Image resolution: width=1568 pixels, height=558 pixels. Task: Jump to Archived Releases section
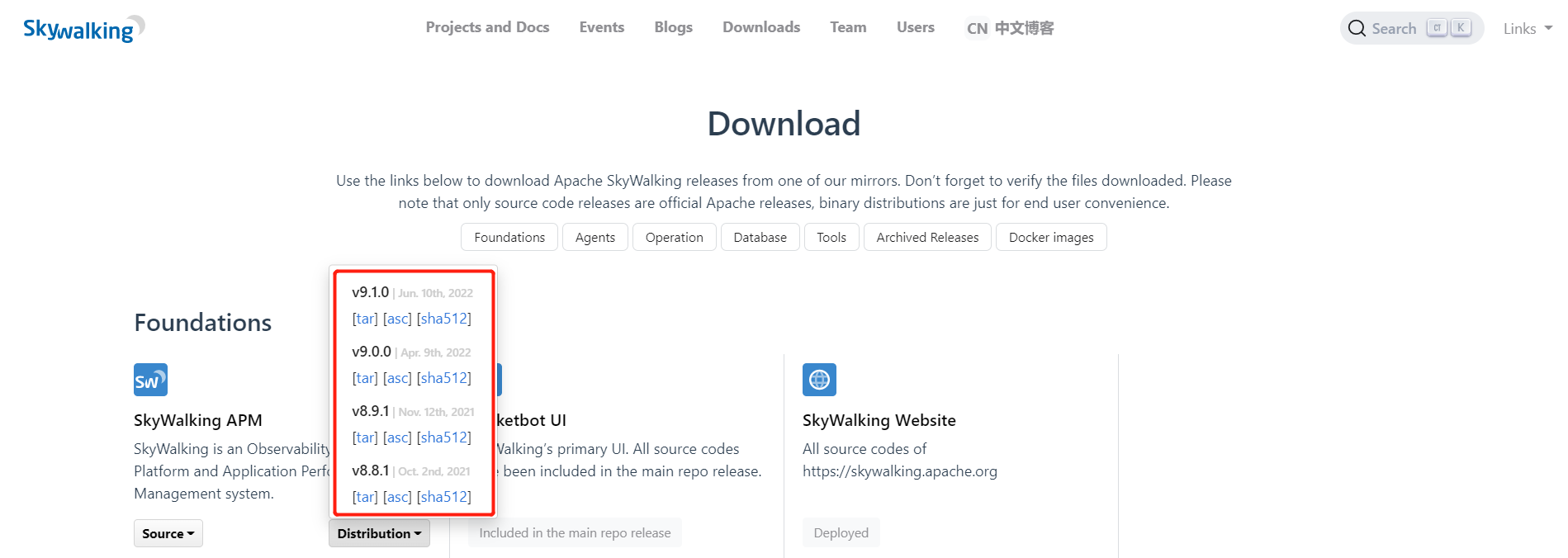[x=926, y=237]
